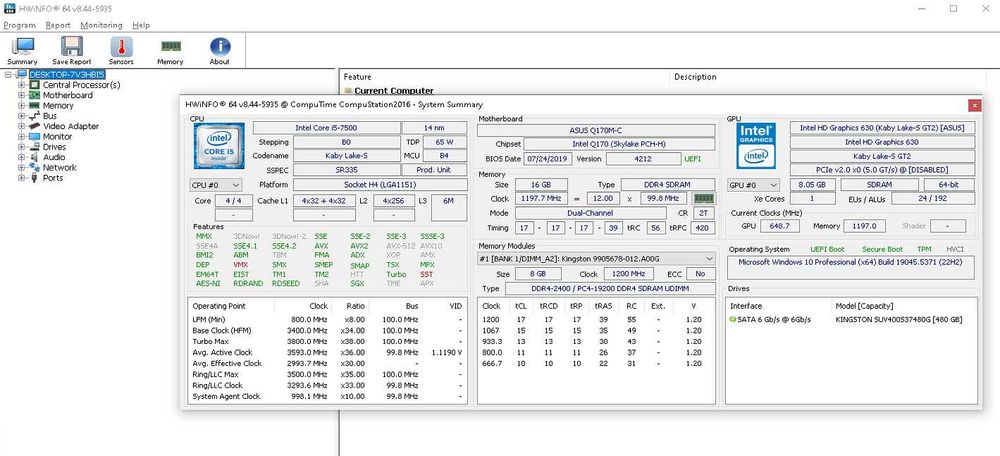Click the green SATA drive status icon

point(733,320)
